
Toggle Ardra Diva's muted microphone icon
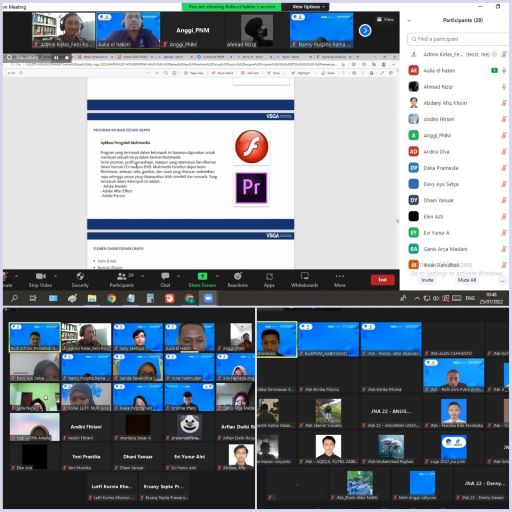click(x=504, y=152)
